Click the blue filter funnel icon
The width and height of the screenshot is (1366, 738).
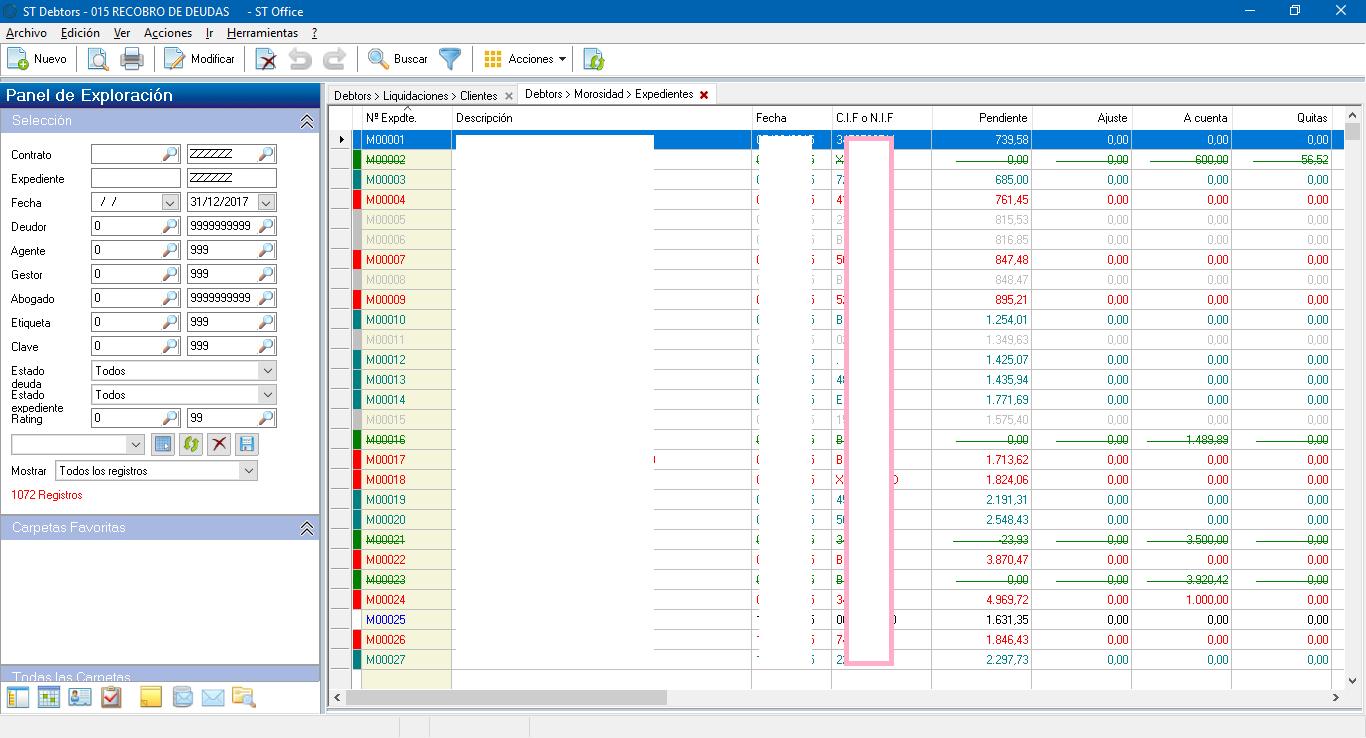450,59
